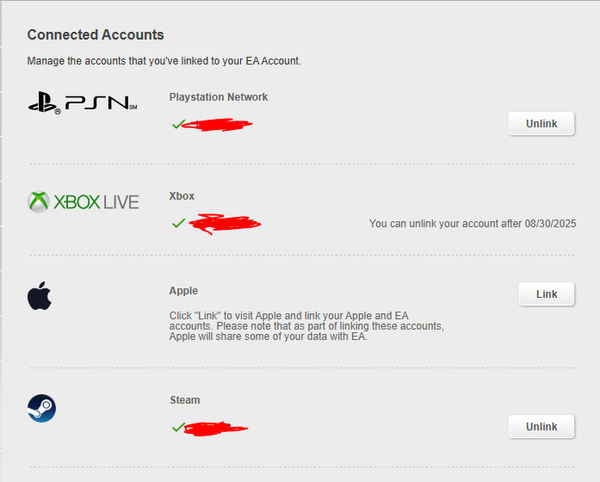Click the Apple data sharing description text
600x482 pixels.
pyautogui.click(x=307, y=326)
